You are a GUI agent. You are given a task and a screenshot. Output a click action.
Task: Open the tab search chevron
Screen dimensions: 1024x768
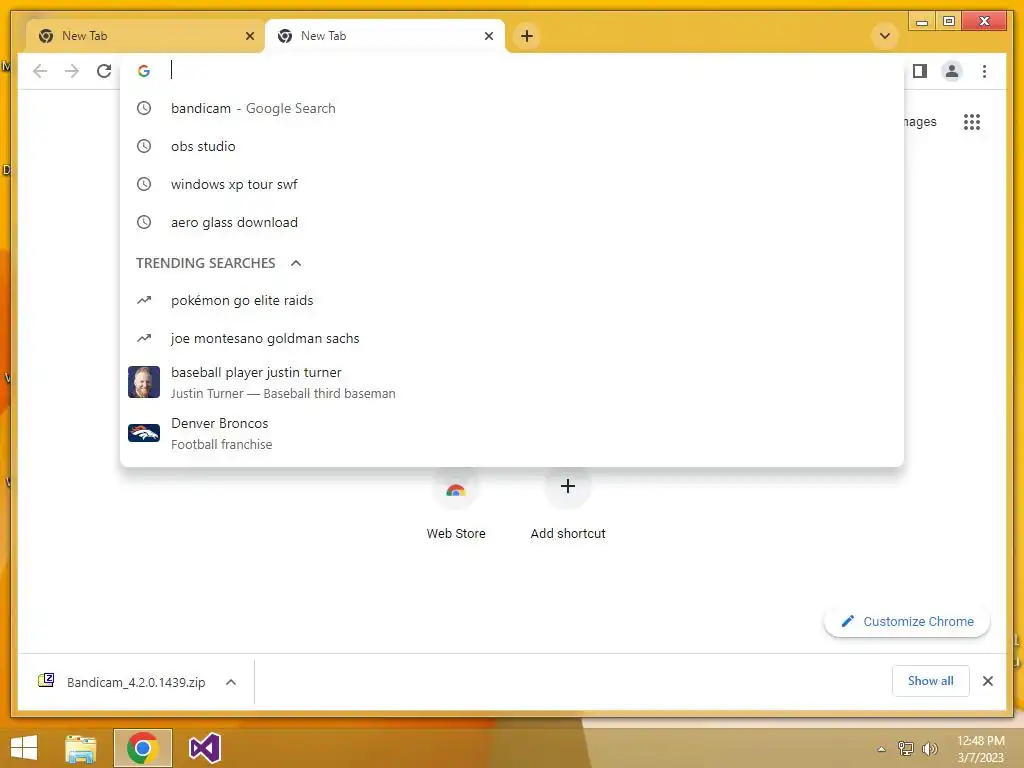(x=885, y=36)
